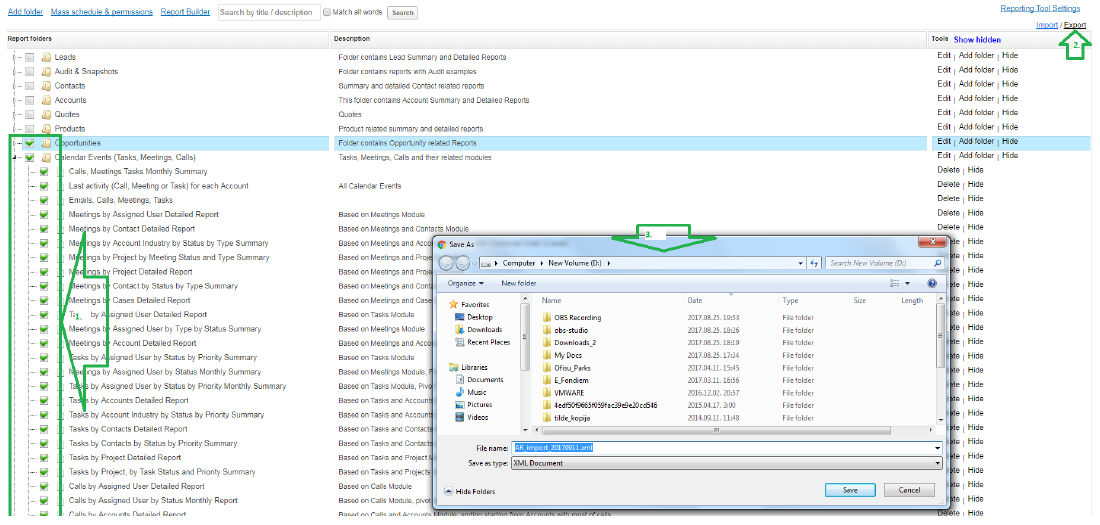Expand the Opportunities folder tree node
The width and height of the screenshot is (1100, 525).
15,143
